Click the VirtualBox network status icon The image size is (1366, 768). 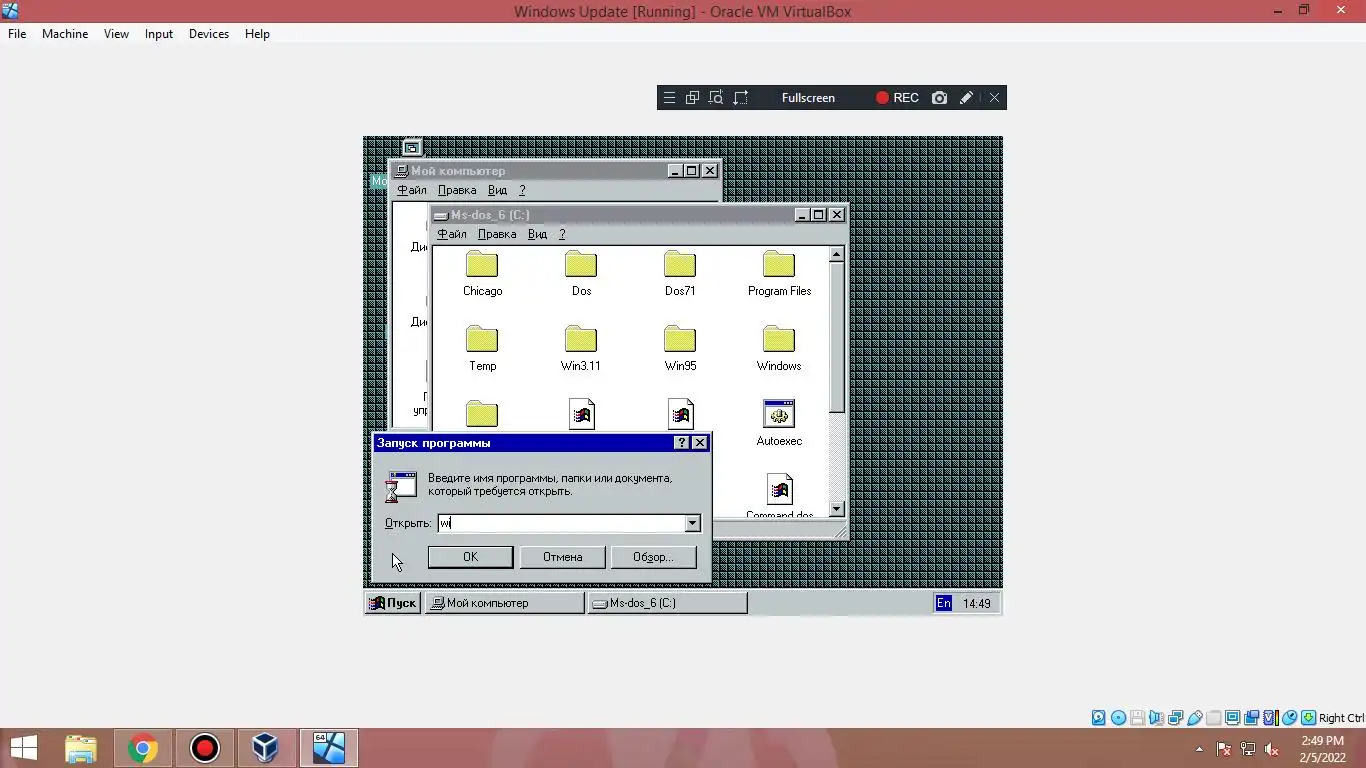click(1176, 718)
